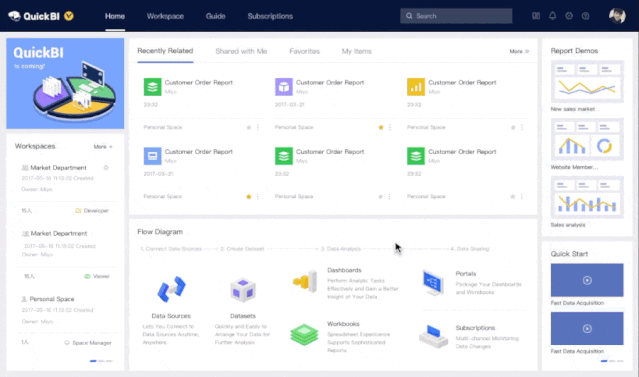
Task: Click the Workbooks green stack icon
Action: (304, 335)
